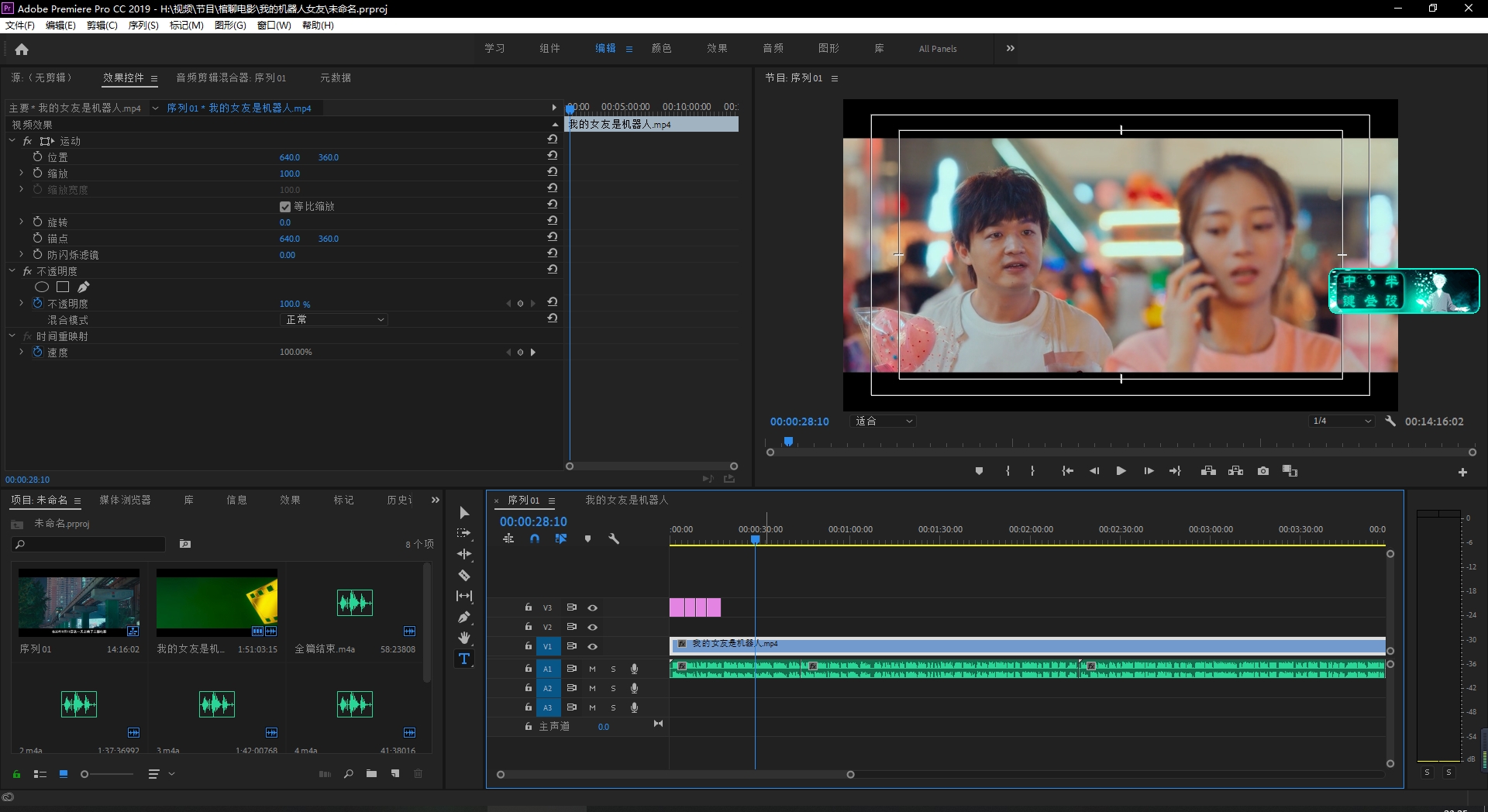Toggle Linked Selection in timeline
Viewport: 1488px width, 812px height.
click(x=561, y=538)
